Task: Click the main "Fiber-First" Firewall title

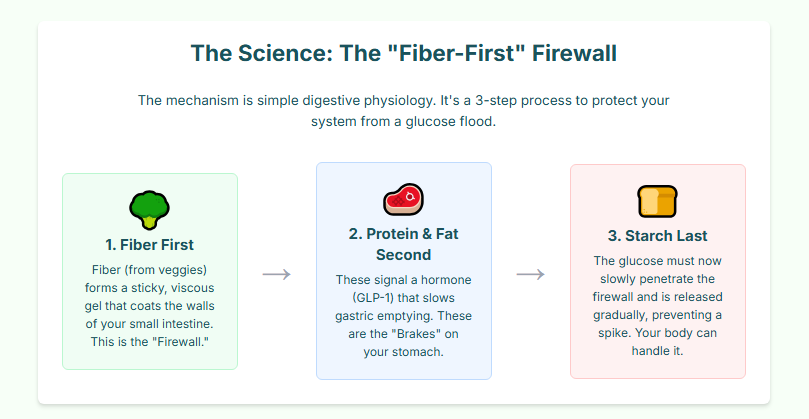Action: coord(404,55)
